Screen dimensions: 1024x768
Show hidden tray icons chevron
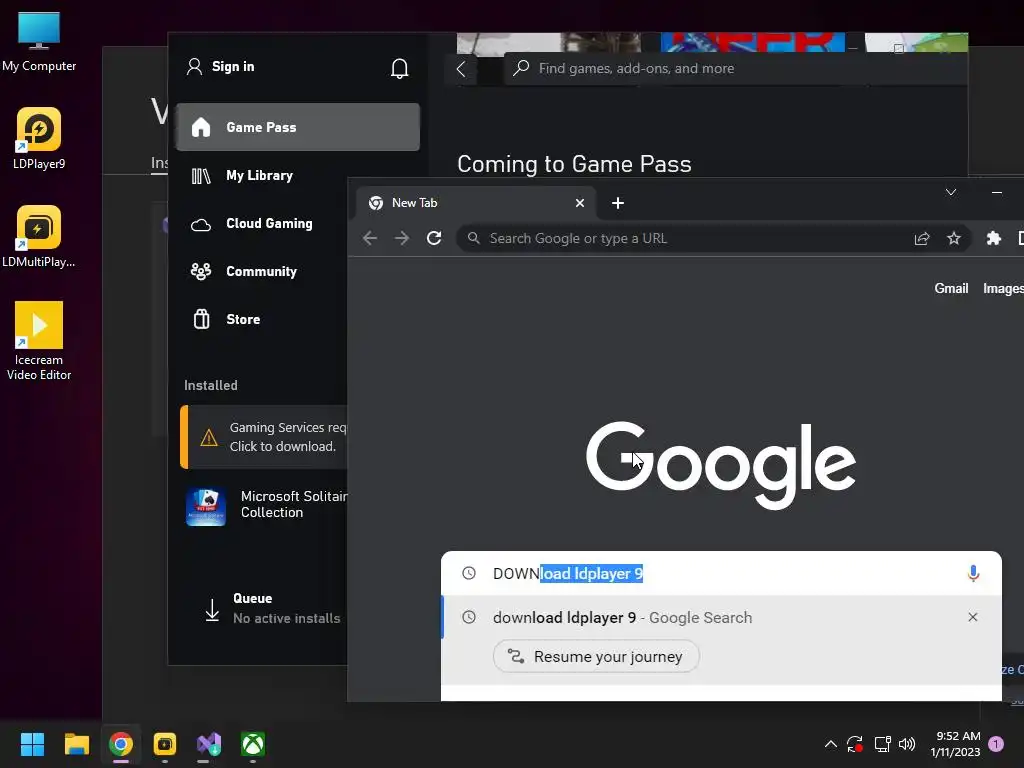[x=831, y=744]
